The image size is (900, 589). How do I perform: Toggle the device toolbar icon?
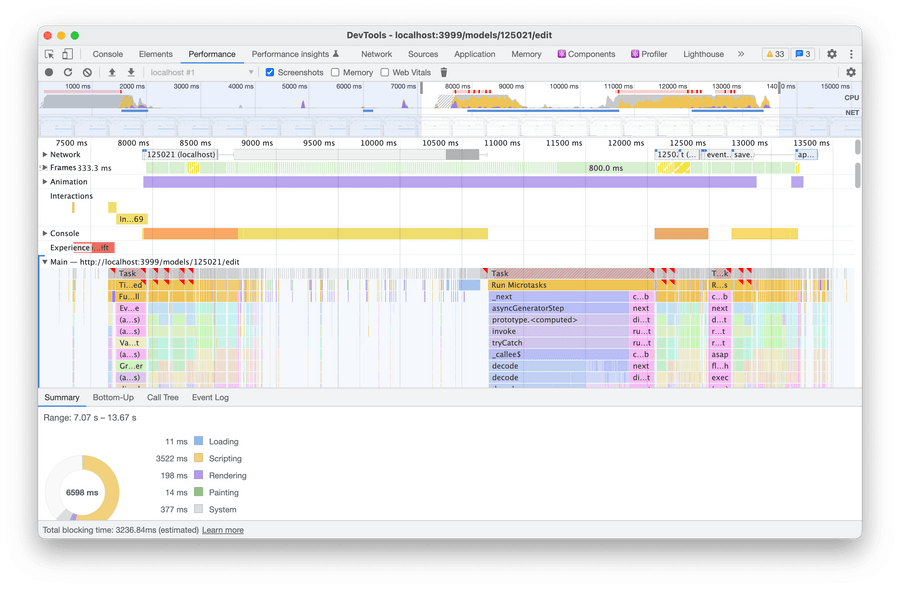point(67,54)
